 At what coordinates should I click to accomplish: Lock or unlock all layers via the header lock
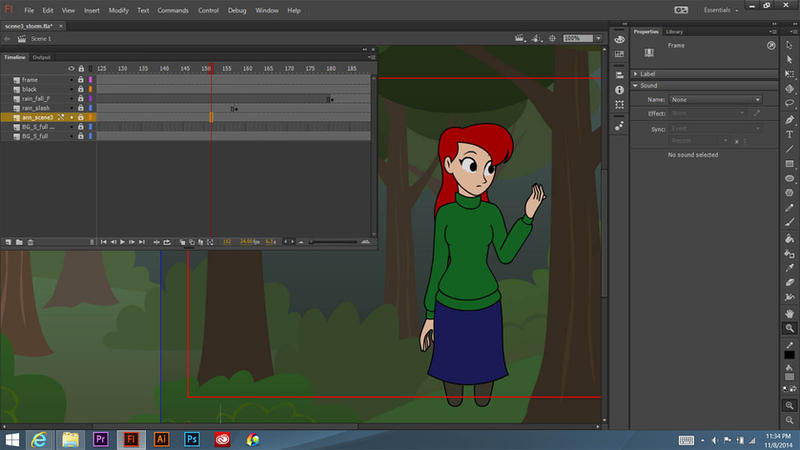tap(81, 68)
